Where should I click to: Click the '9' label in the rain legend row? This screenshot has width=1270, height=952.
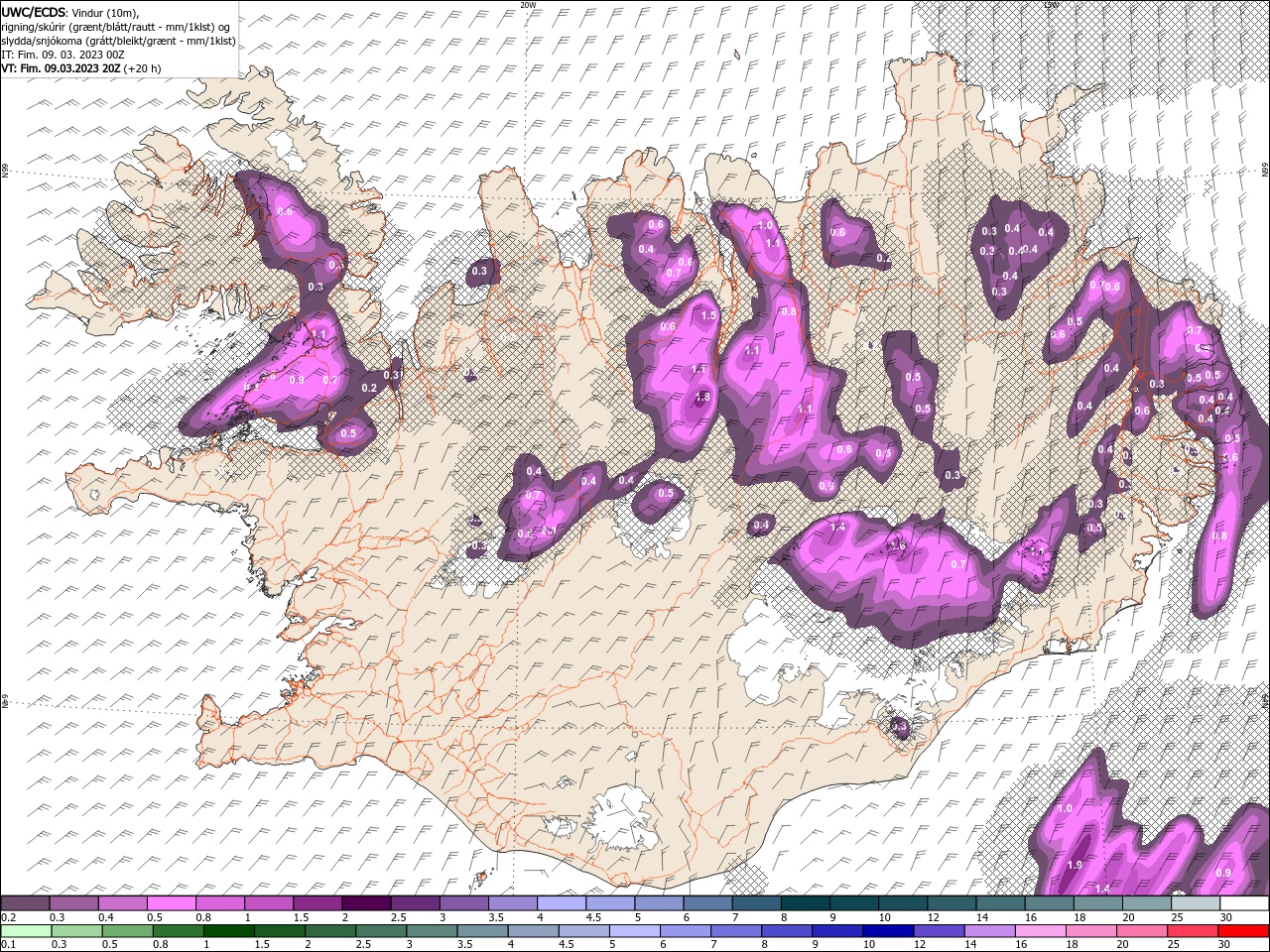(x=814, y=946)
